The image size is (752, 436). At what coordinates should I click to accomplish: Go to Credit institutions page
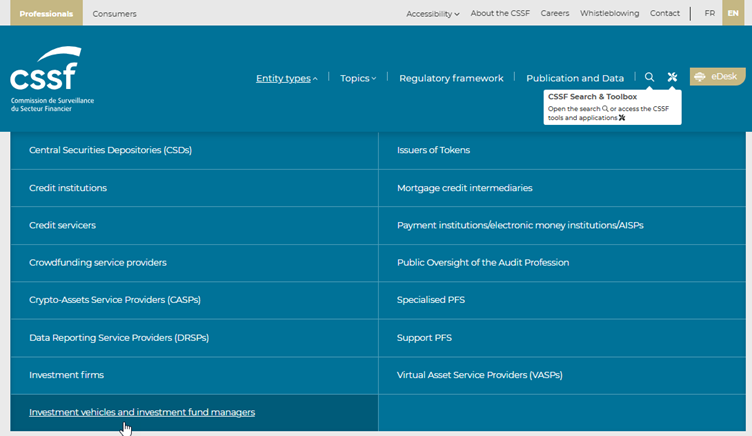68,187
